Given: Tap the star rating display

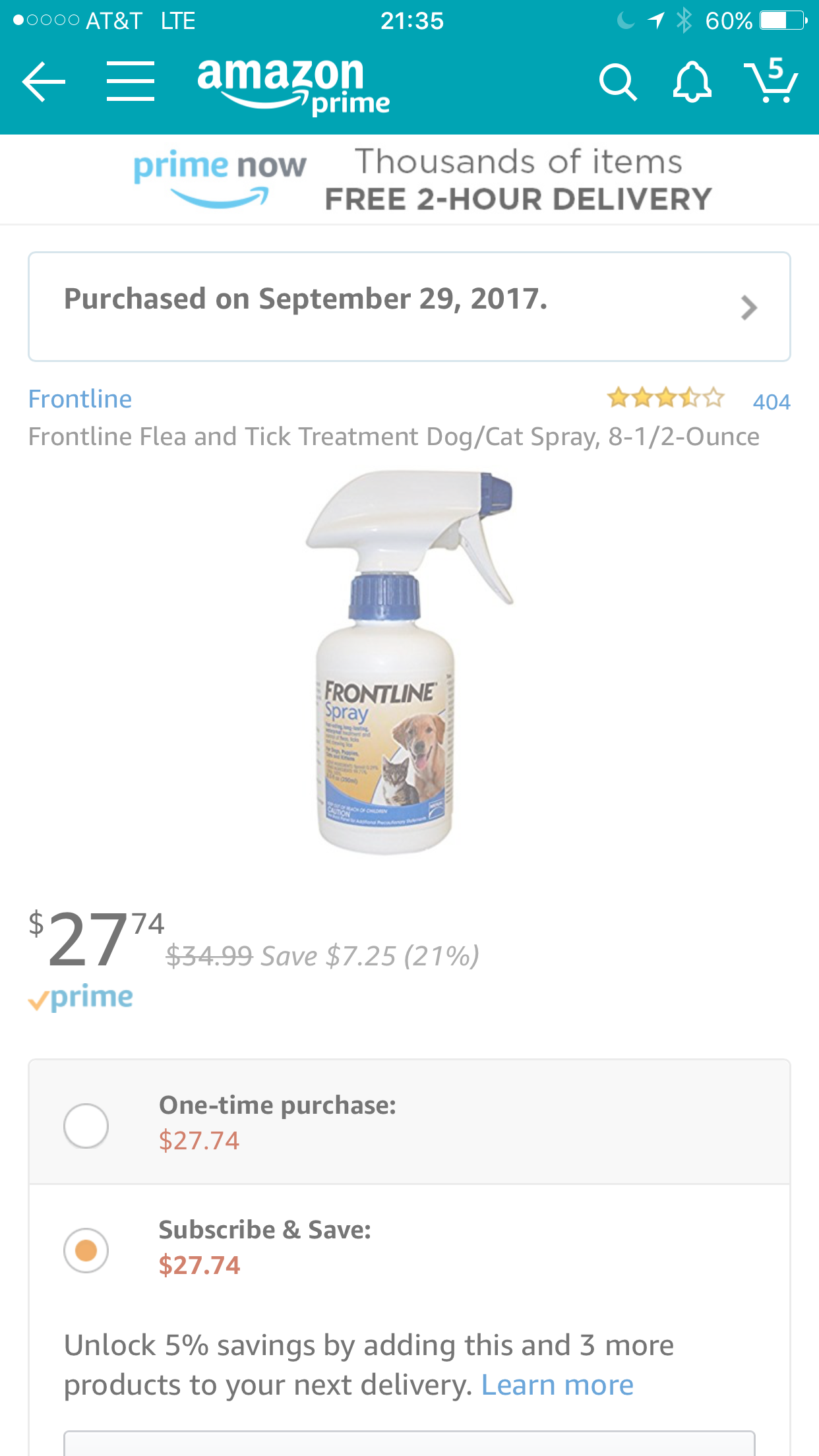Looking at the screenshot, I should pyautogui.click(x=665, y=398).
